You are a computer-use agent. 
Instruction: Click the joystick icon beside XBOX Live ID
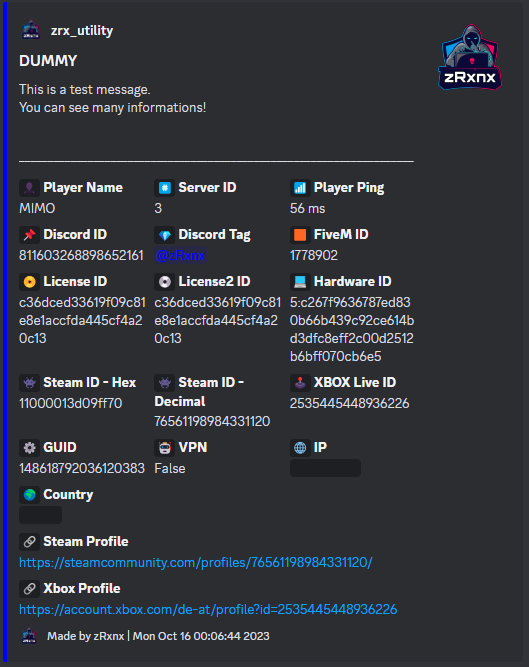[x=300, y=382]
